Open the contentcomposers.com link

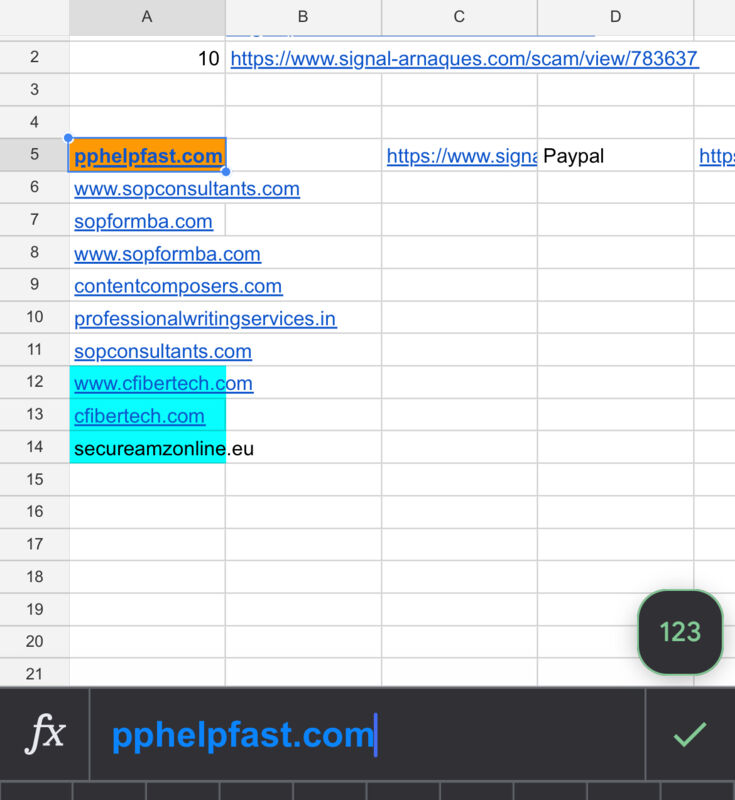(x=178, y=286)
